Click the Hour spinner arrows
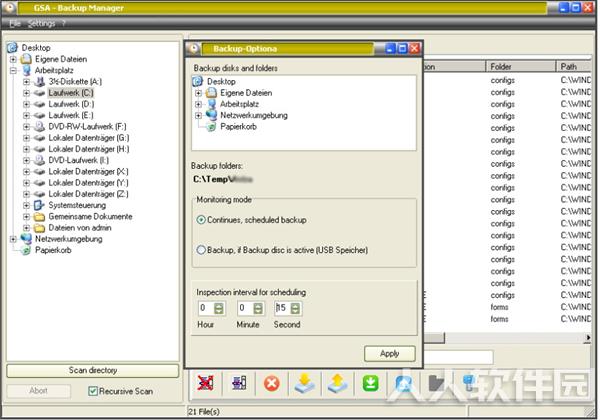 [x=218, y=308]
